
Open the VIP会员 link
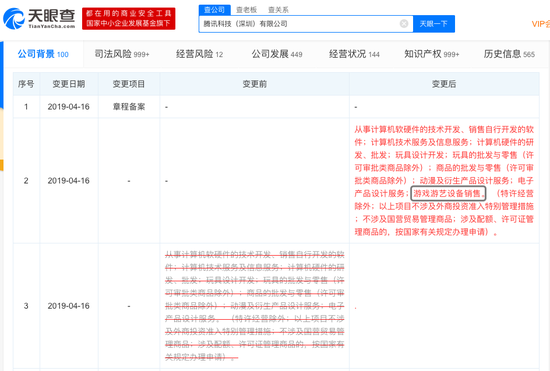(x=541, y=23)
